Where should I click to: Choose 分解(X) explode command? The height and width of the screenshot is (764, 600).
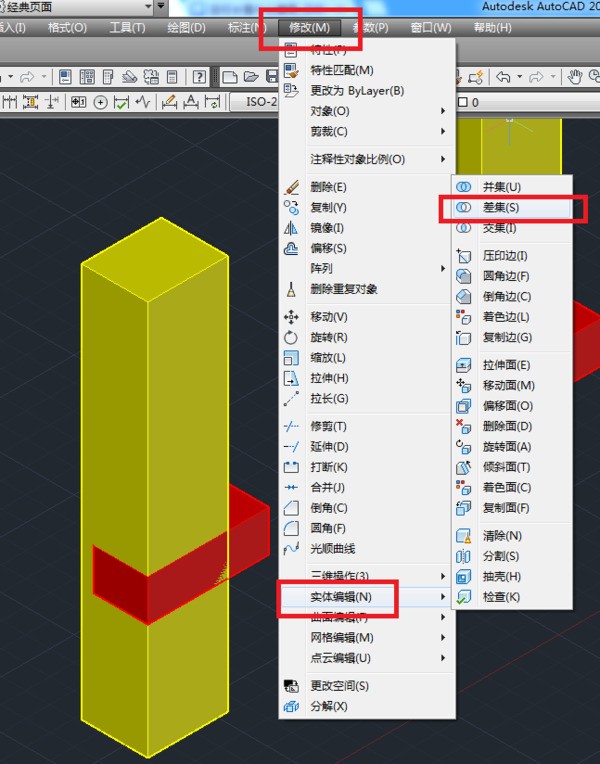pyautogui.click(x=329, y=706)
